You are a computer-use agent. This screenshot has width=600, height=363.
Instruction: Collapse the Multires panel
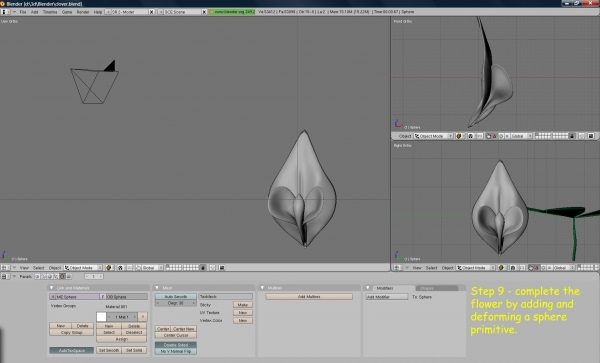coord(262,288)
